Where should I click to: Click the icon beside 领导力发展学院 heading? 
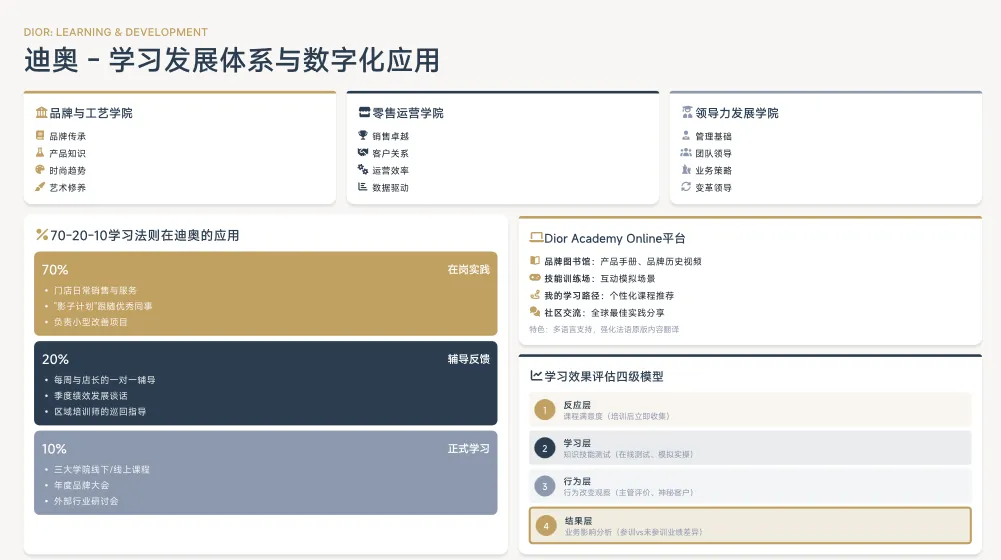coord(687,112)
